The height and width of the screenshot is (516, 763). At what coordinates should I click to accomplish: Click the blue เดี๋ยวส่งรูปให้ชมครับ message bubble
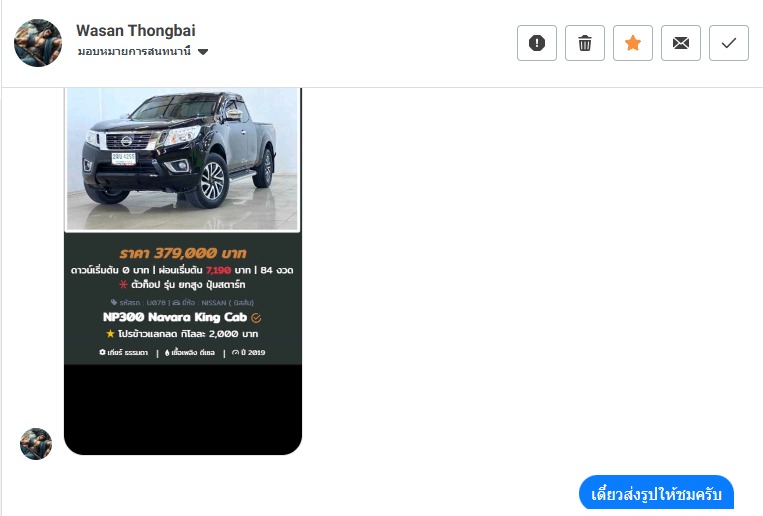tap(656, 493)
